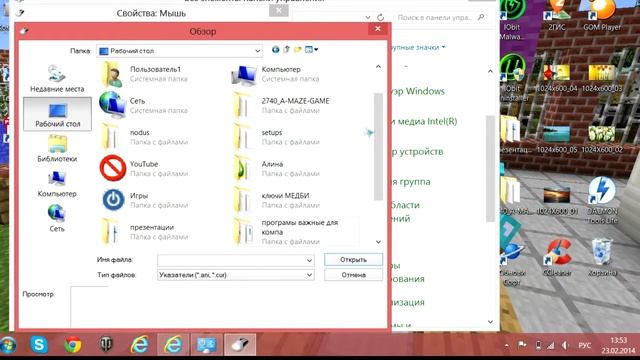Screen dimensions: 640x360
Task: Open the volume tray icon
Action: (565, 345)
